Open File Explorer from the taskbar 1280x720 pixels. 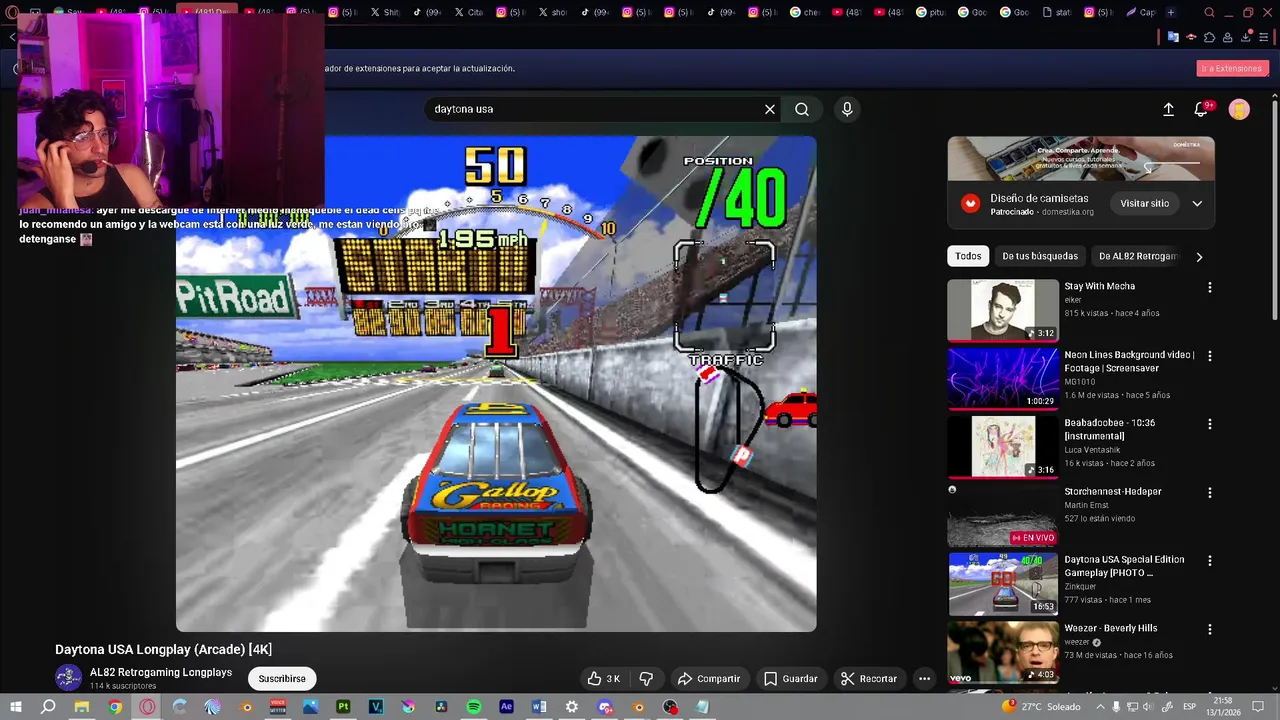click(x=82, y=707)
